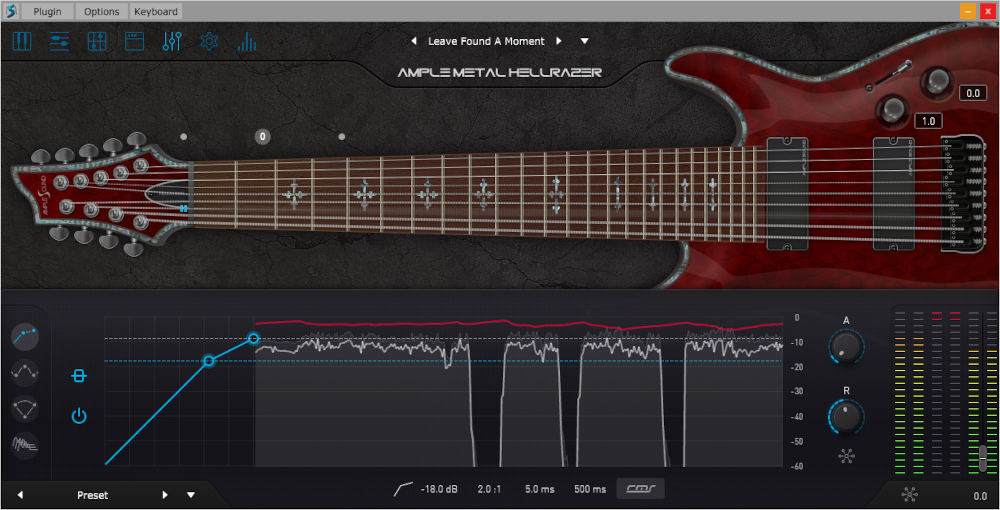Select the EQ wave mode icon

25,372
